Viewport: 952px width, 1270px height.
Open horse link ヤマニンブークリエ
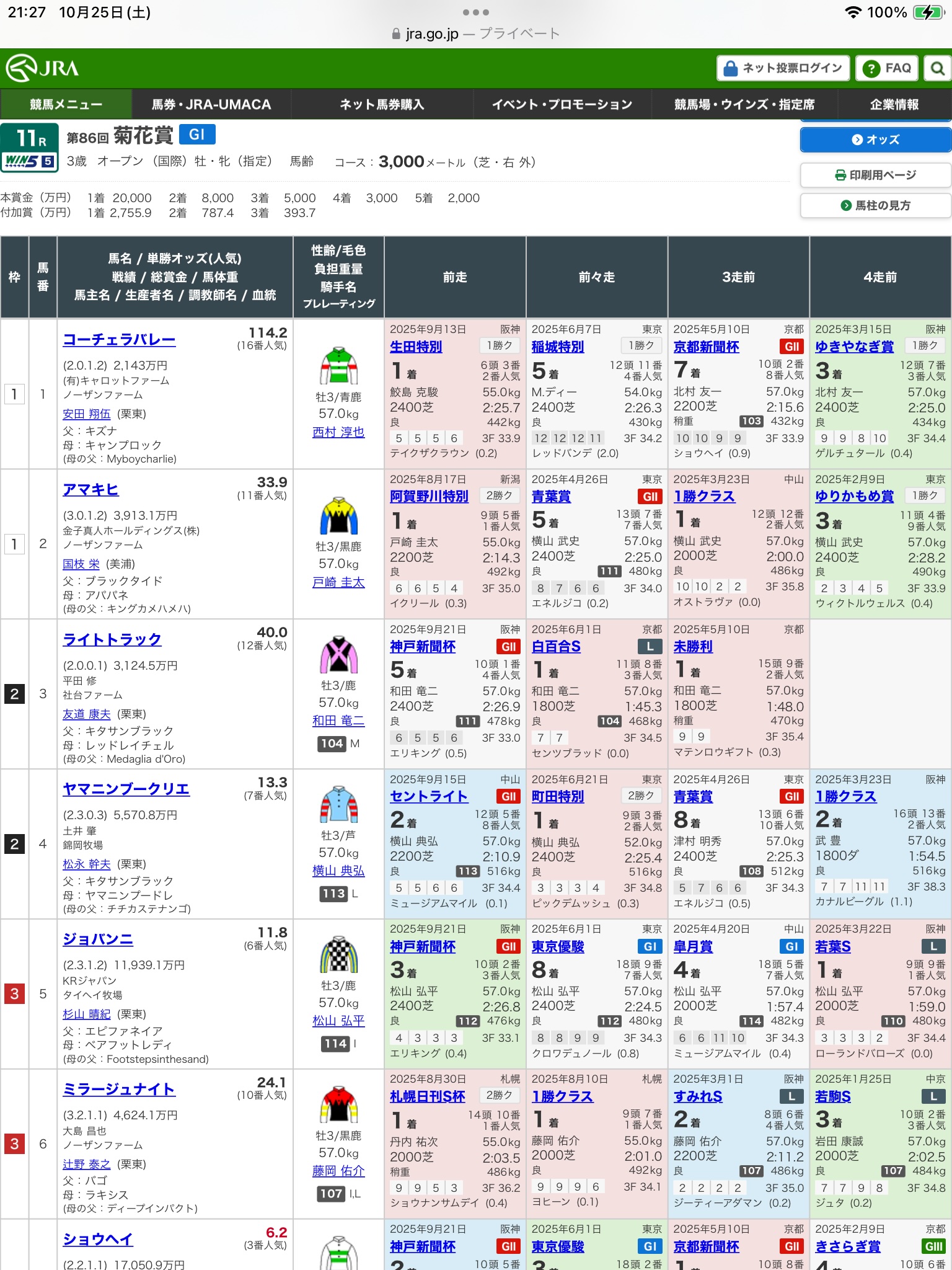pos(126,789)
